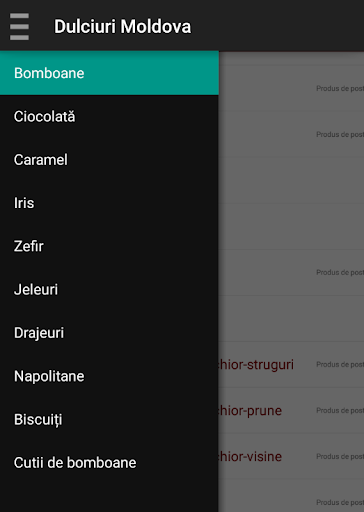Open the product ending in hior-visine
Viewport: 364px width, 512px height.
point(250,457)
